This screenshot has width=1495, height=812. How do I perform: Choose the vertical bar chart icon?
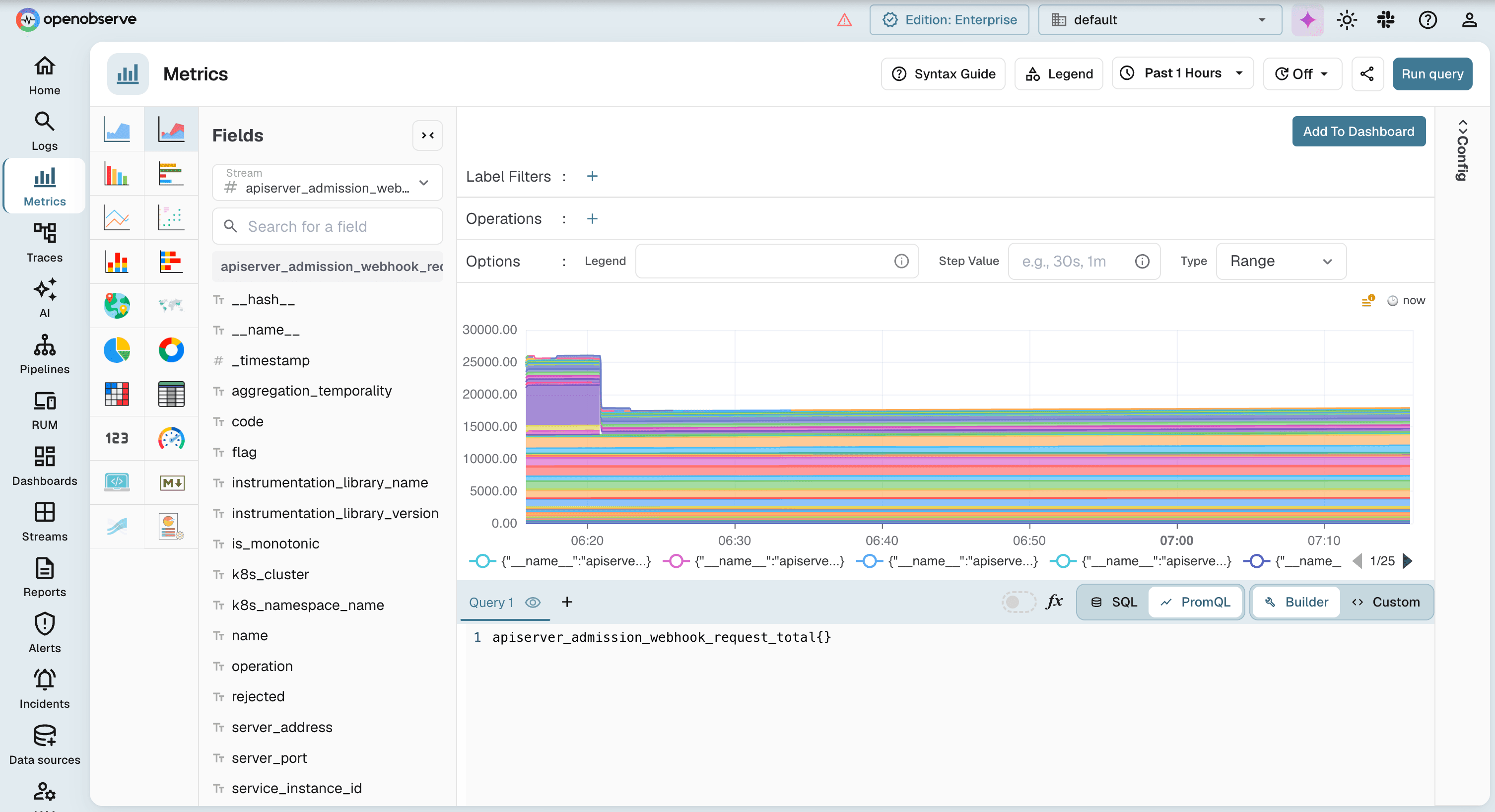(117, 173)
